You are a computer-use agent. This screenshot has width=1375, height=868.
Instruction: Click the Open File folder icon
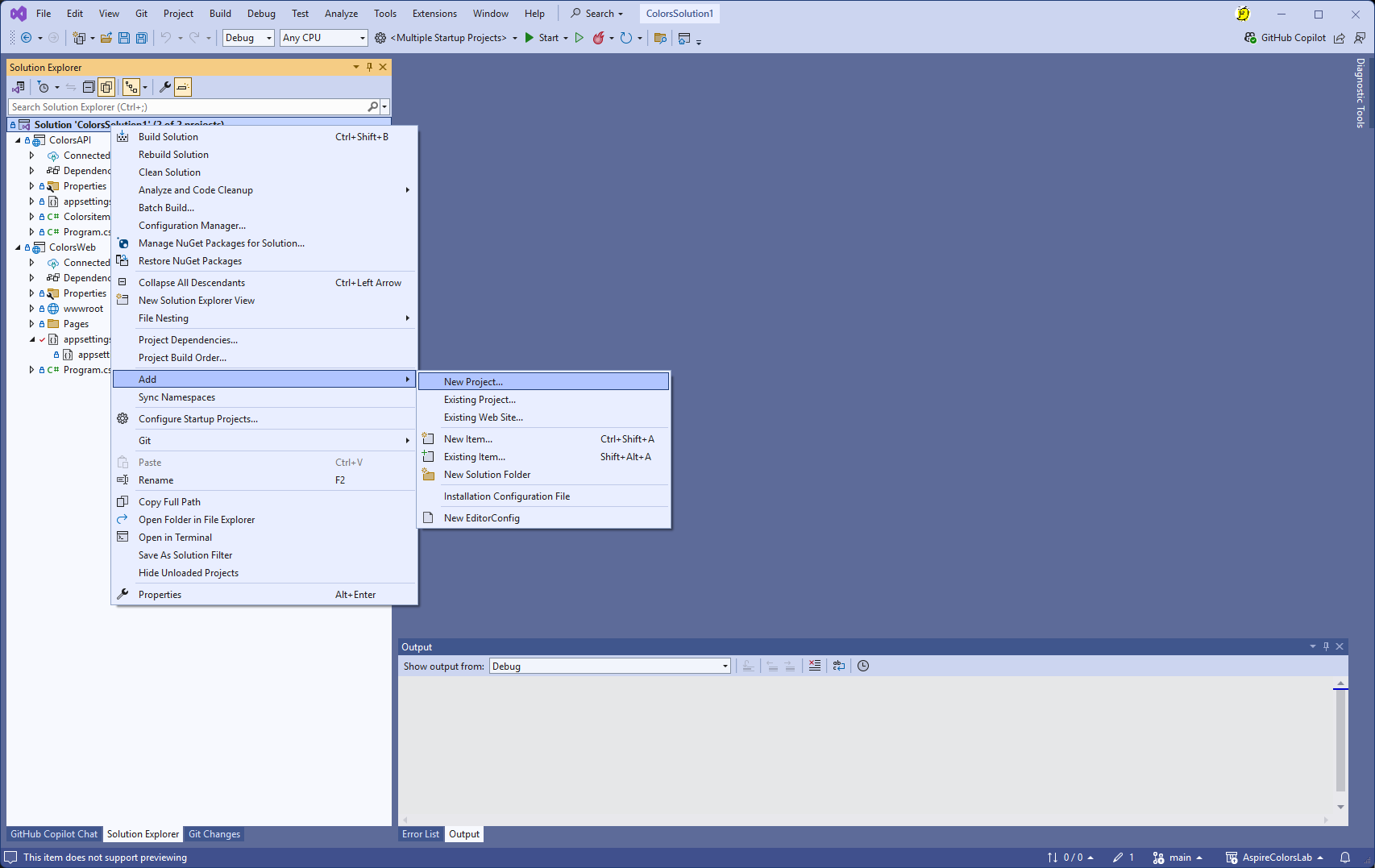pyautogui.click(x=106, y=38)
